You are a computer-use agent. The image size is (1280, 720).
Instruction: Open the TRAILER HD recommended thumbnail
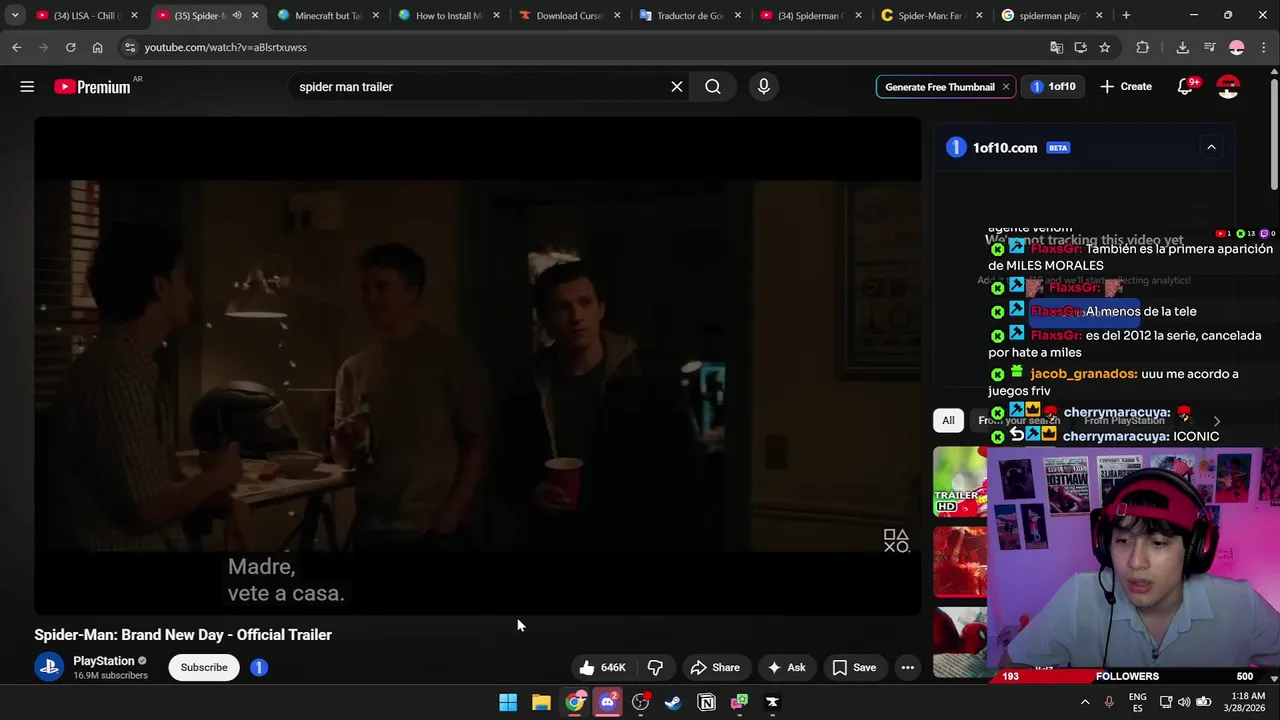click(x=960, y=482)
